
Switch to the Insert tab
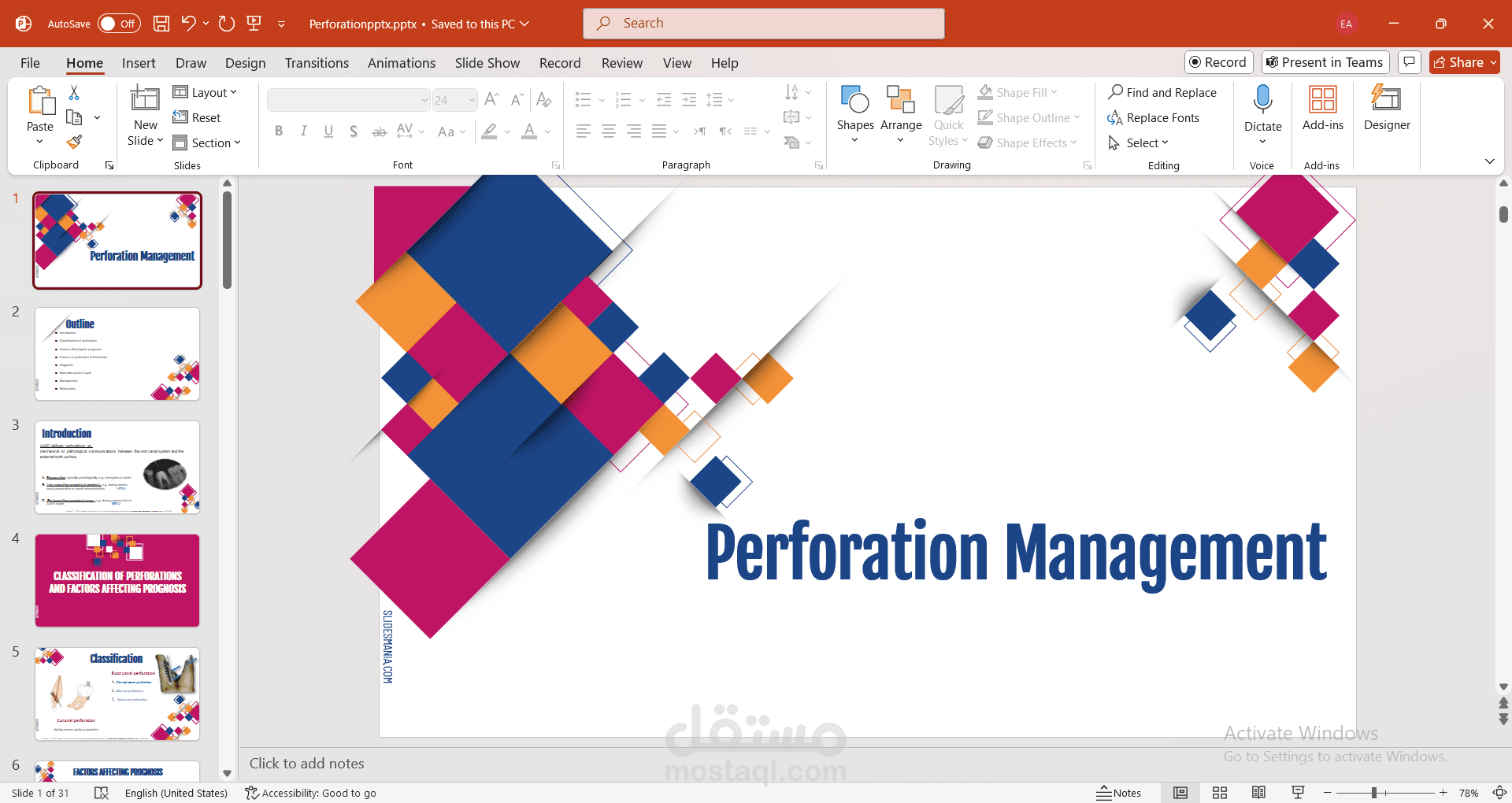pos(139,63)
